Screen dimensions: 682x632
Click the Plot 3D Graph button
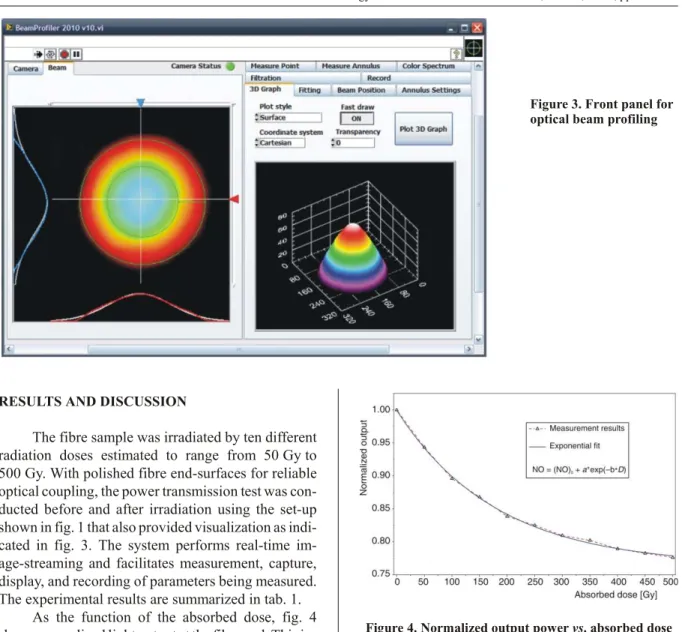(x=423, y=129)
